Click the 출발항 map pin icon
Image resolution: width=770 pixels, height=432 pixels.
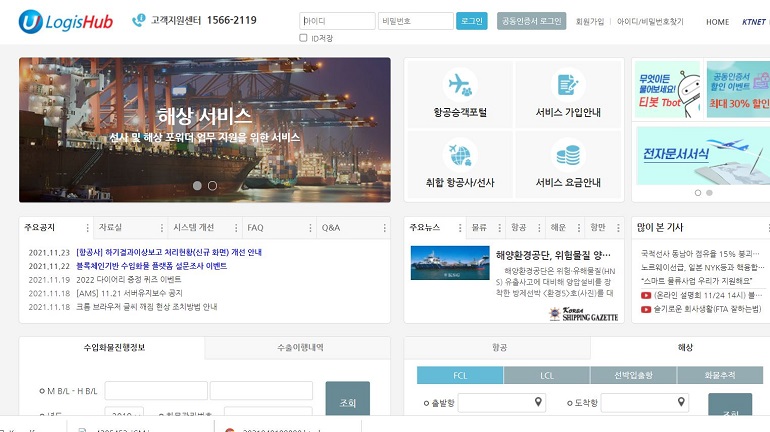pyautogui.click(x=538, y=402)
